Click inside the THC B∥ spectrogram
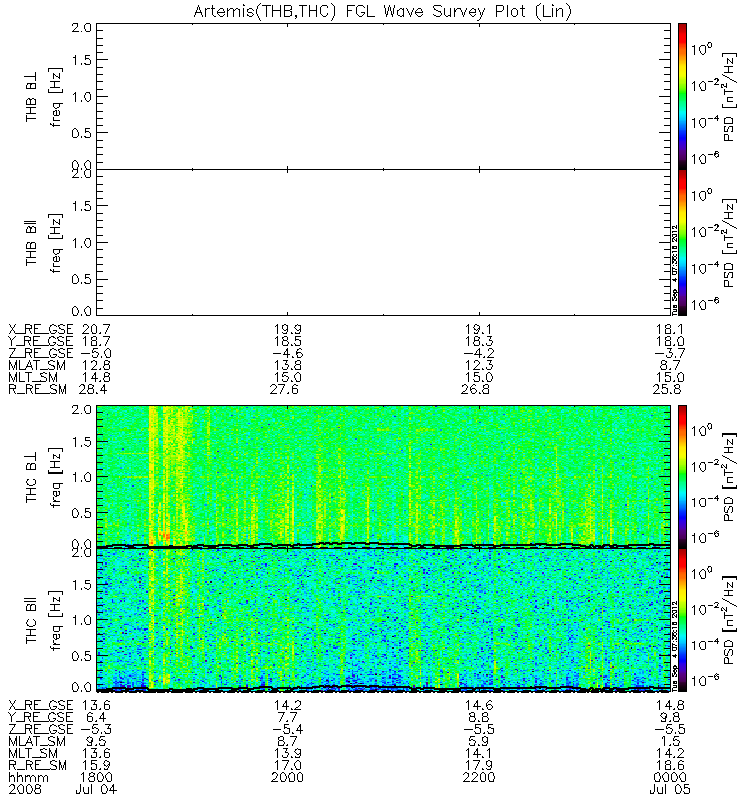This screenshot has width=750, height=800. [x=383, y=619]
